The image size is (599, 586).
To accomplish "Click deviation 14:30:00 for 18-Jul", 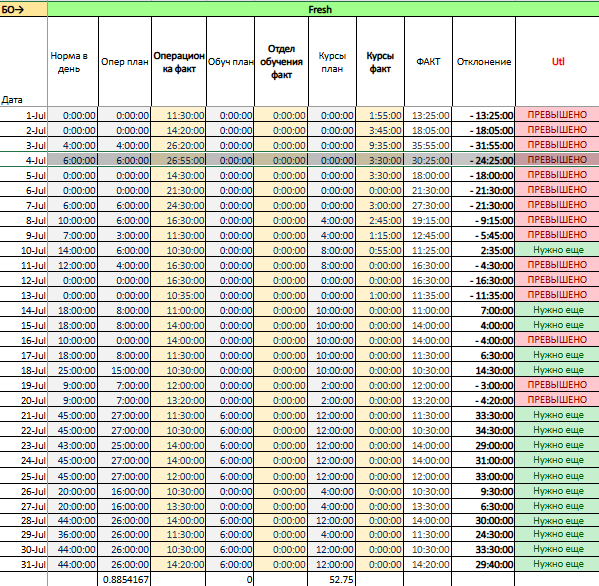I will click(484, 370).
